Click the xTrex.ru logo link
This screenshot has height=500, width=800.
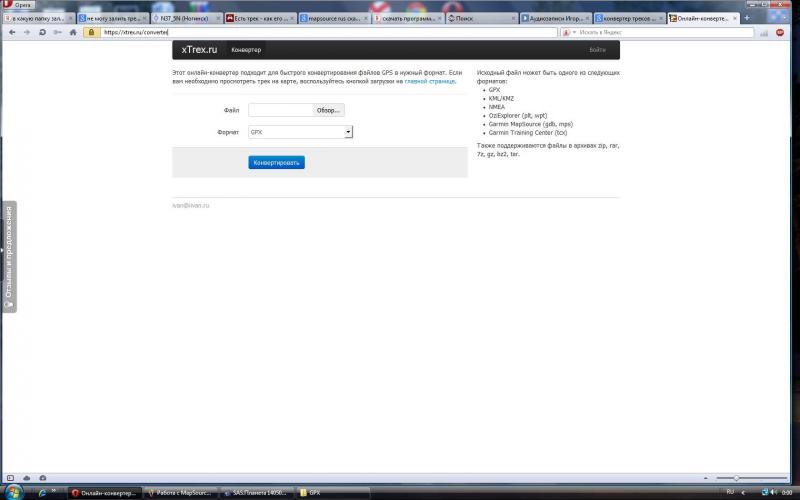click(199, 49)
